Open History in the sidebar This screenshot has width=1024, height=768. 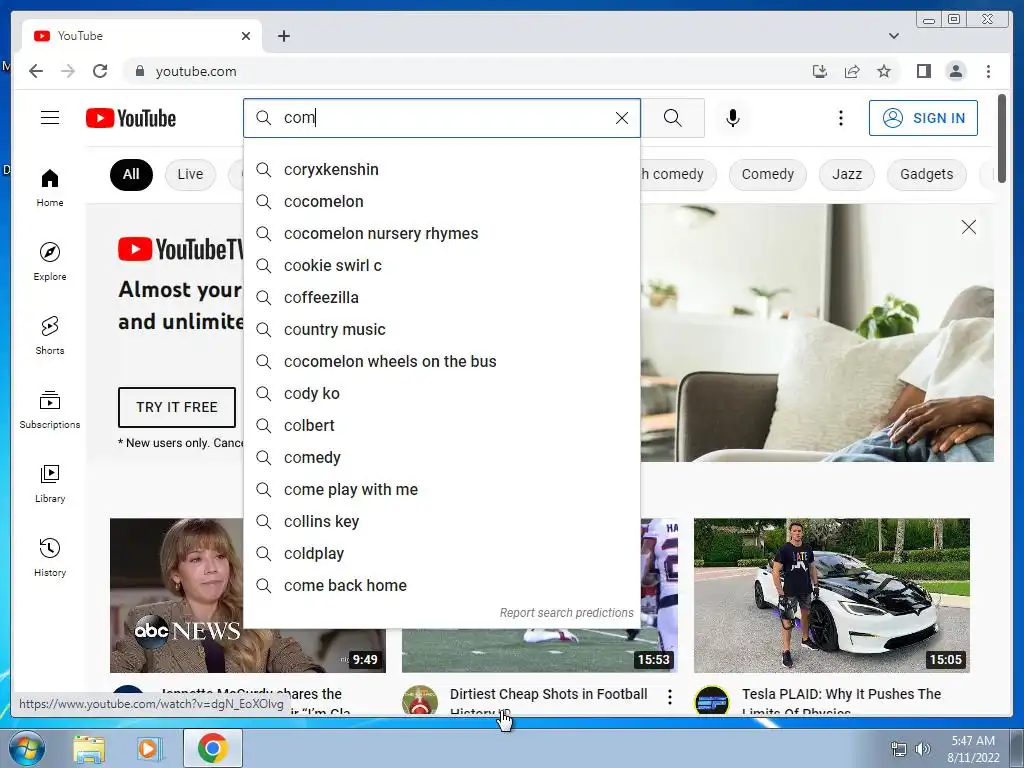(50, 557)
